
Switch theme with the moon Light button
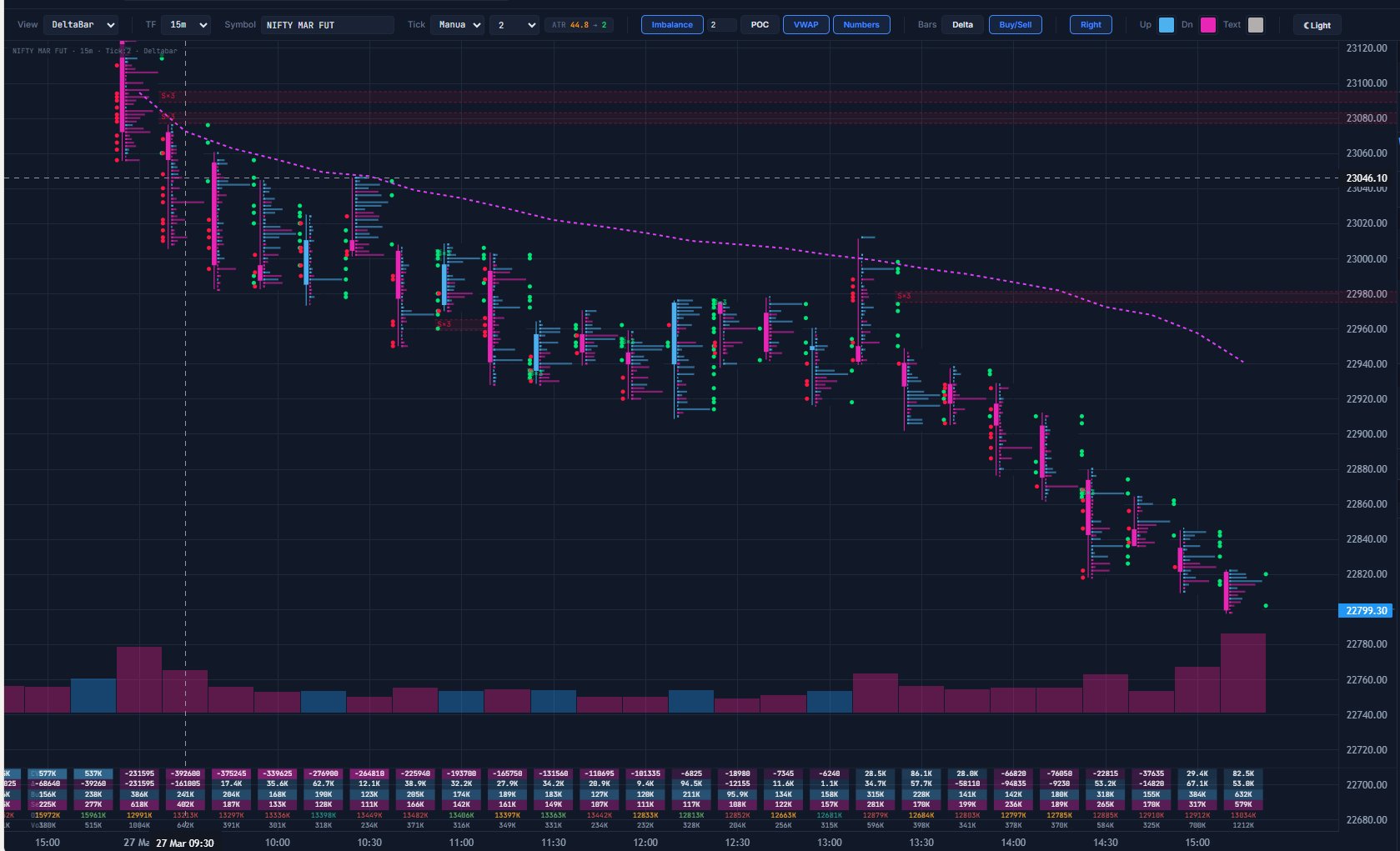point(1317,25)
